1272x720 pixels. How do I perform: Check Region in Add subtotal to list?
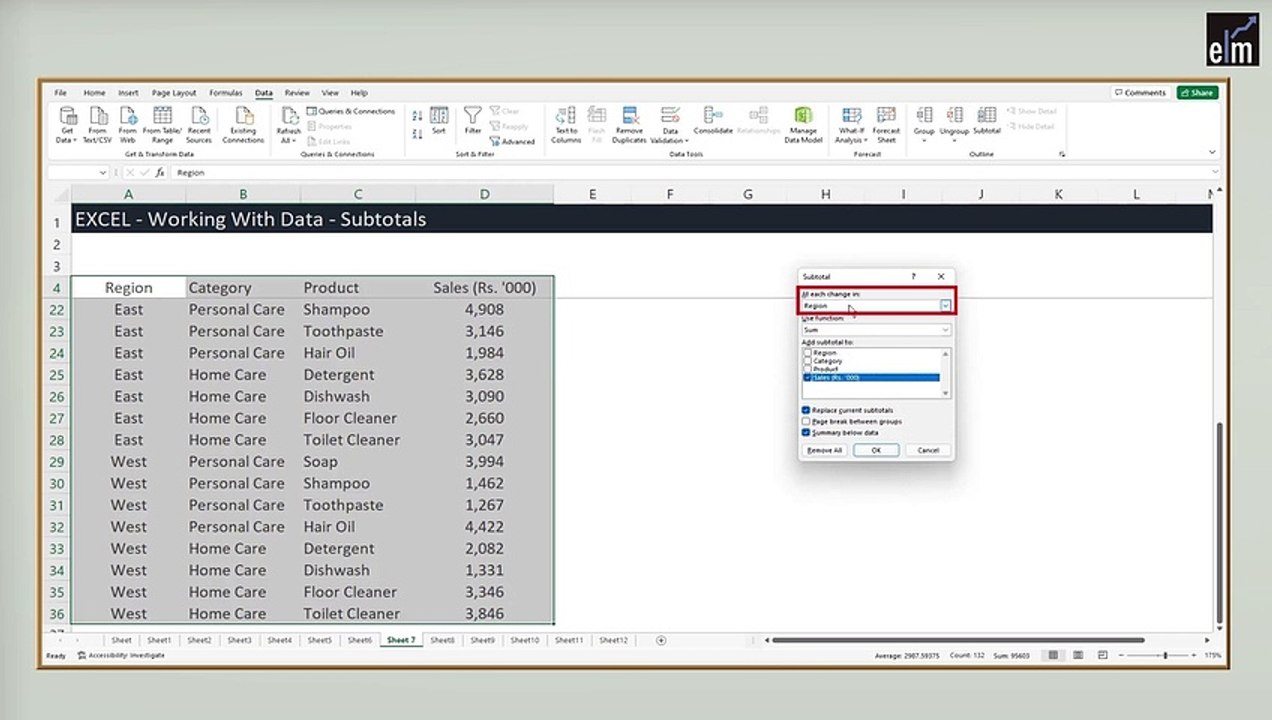click(807, 353)
